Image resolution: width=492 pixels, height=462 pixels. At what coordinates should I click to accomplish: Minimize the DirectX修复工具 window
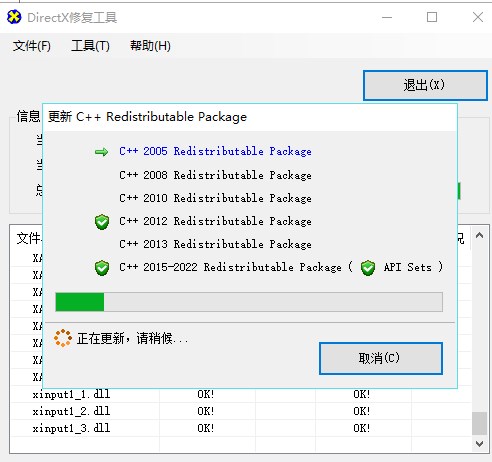(387, 17)
